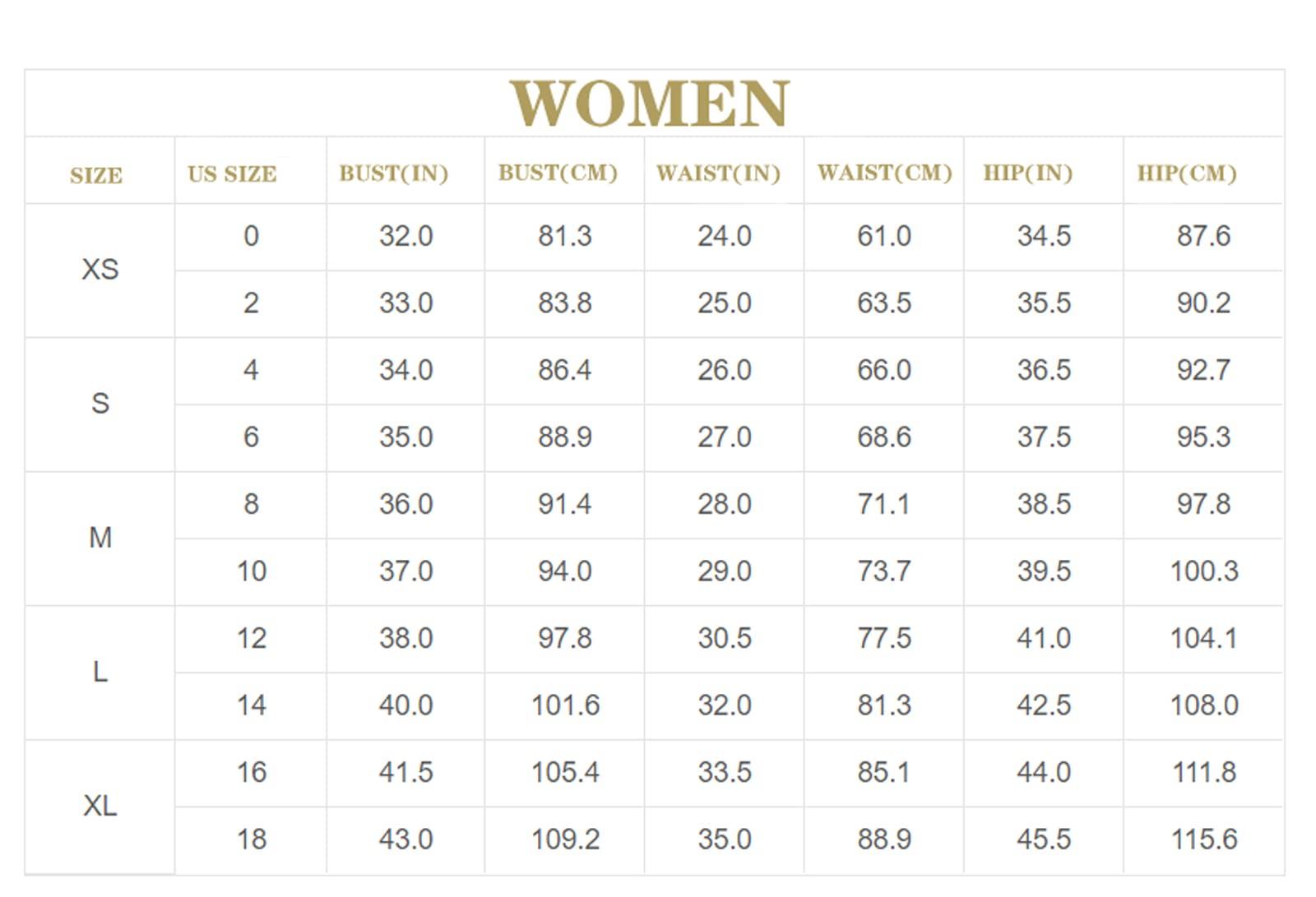Click the BUST(CM) column header
The width and height of the screenshot is (1316, 897).
(x=558, y=173)
